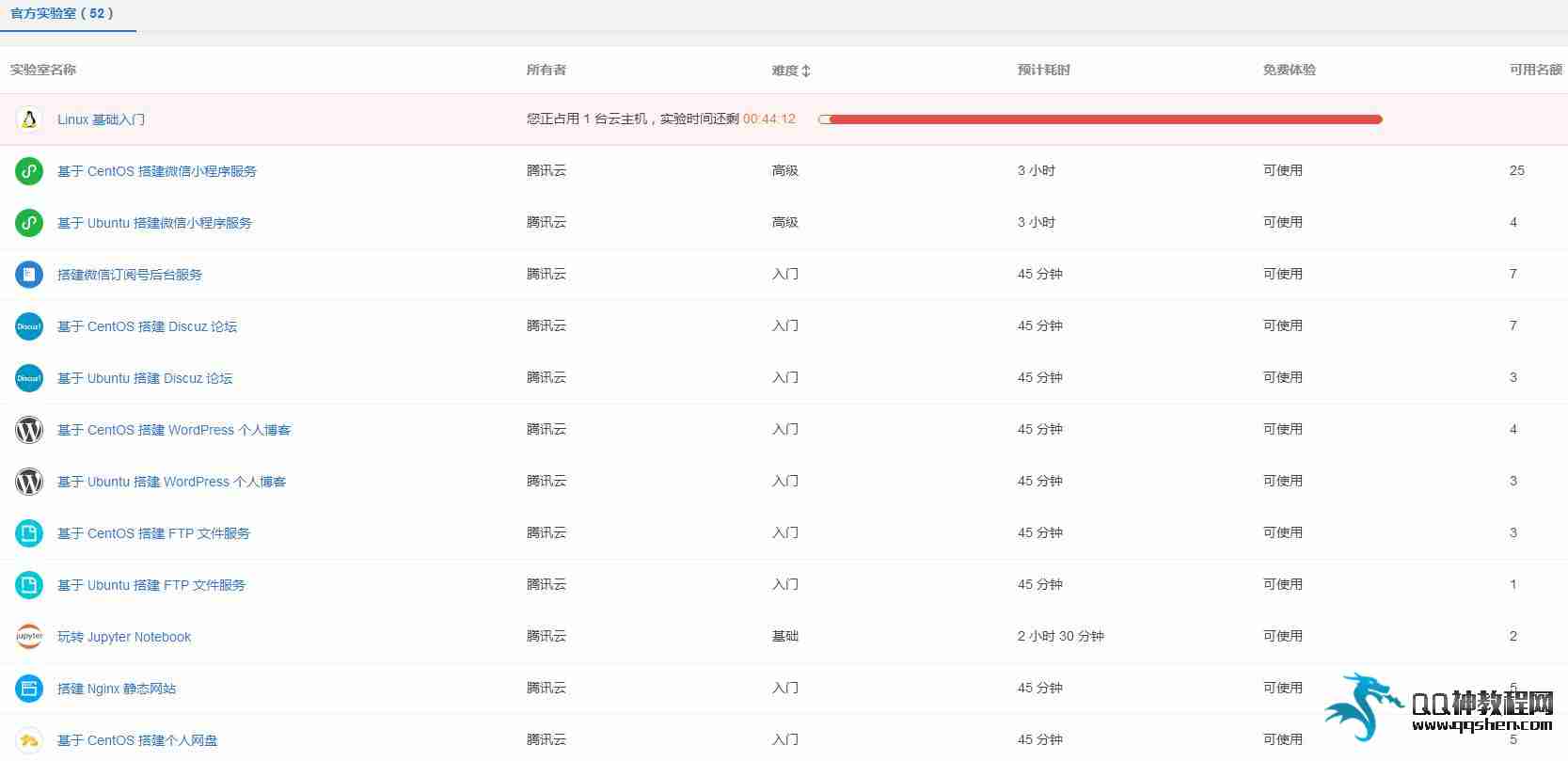The width and height of the screenshot is (1568, 761).
Task: Click the green mini-program icon for Ubuntu 微信小程序
Action: coord(29,223)
